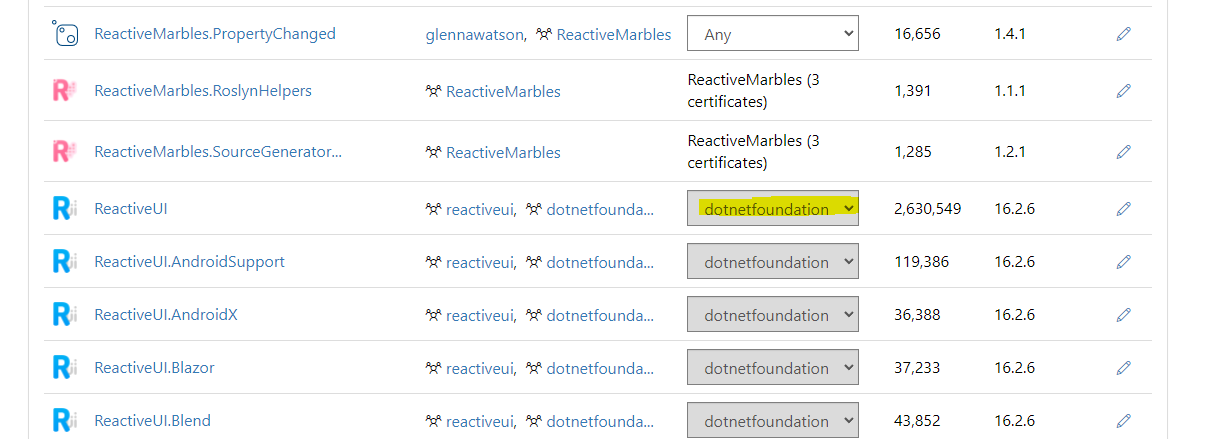The width and height of the screenshot is (1208, 439).
Task: Click the edit pencil for ReactiveMarbles.RoslynHelpers
Action: pos(1123,91)
